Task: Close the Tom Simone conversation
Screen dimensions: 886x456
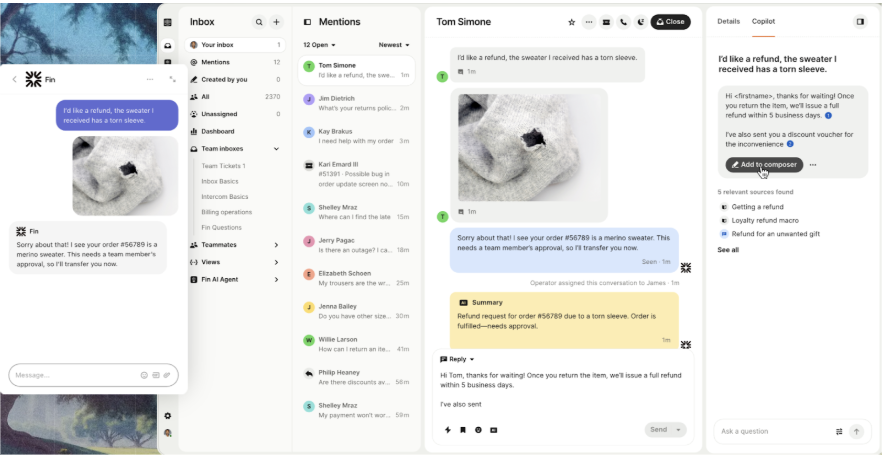Action: (x=670, y=22)
